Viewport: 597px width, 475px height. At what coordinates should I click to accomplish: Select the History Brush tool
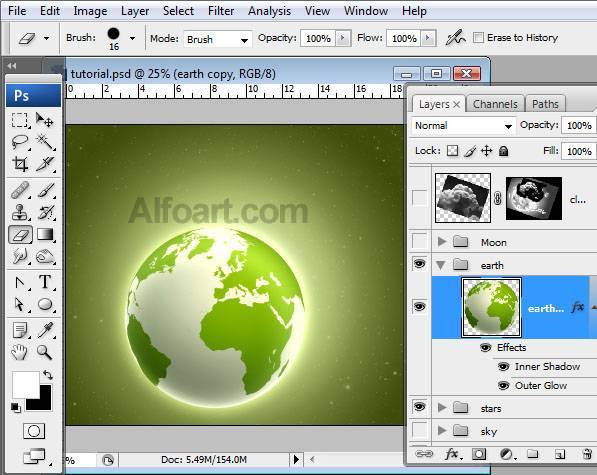[45, 212]
